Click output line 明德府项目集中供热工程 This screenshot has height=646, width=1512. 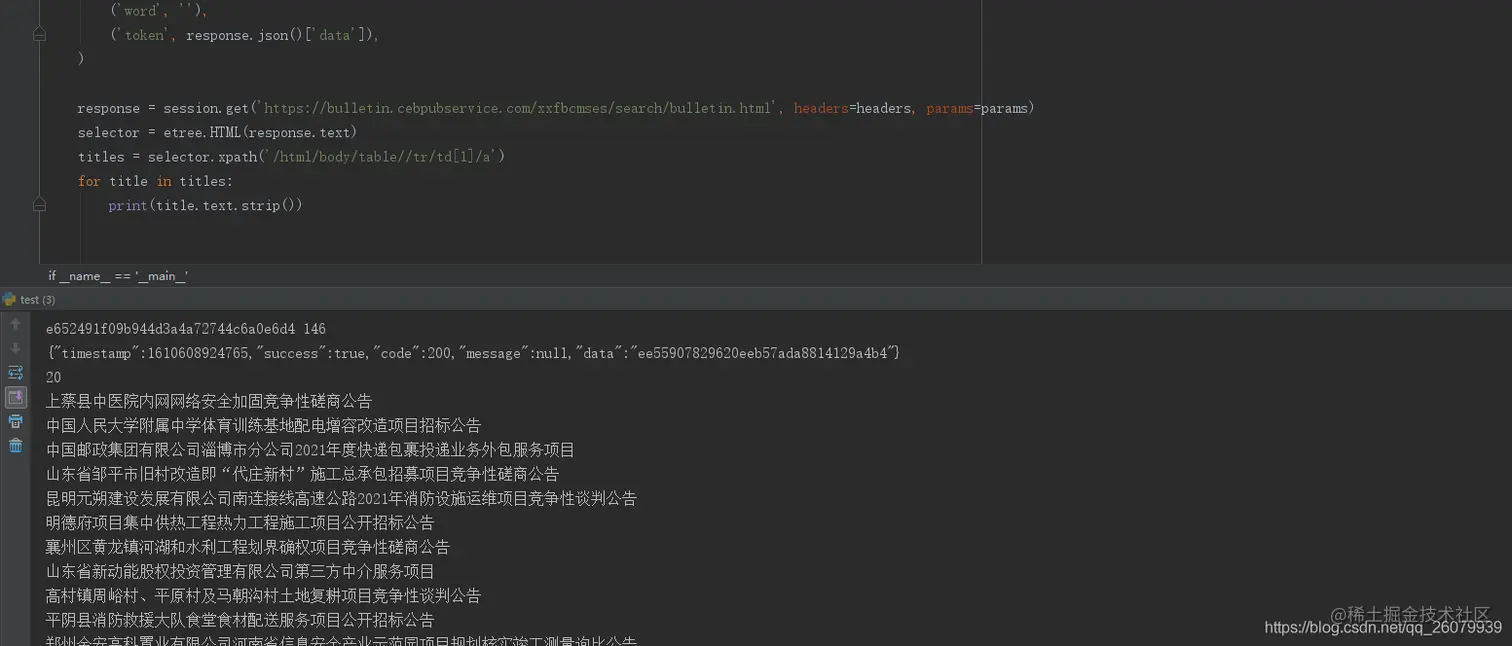(240, 522)
